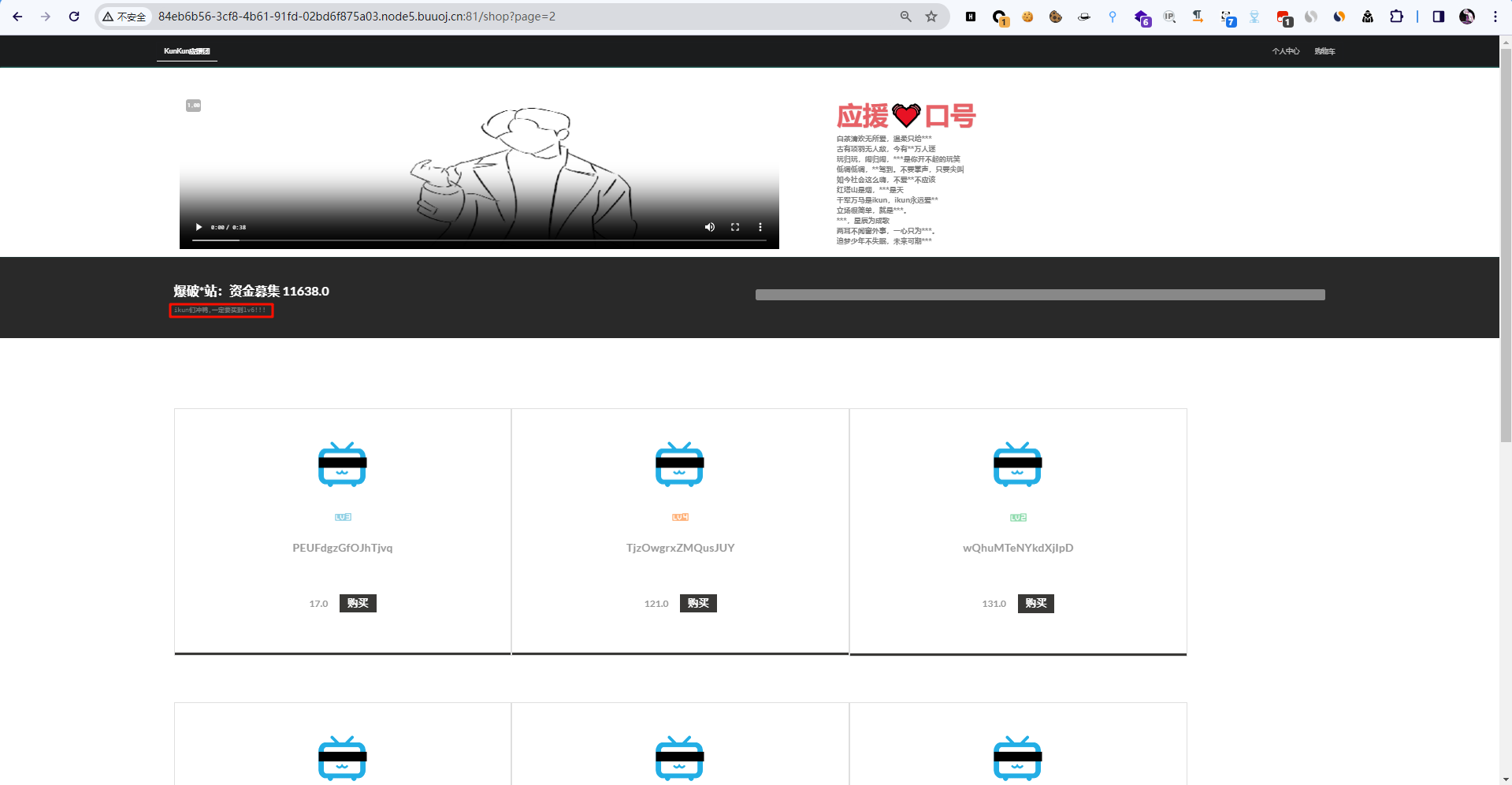Open the black H extension icon

pos(971,17)
